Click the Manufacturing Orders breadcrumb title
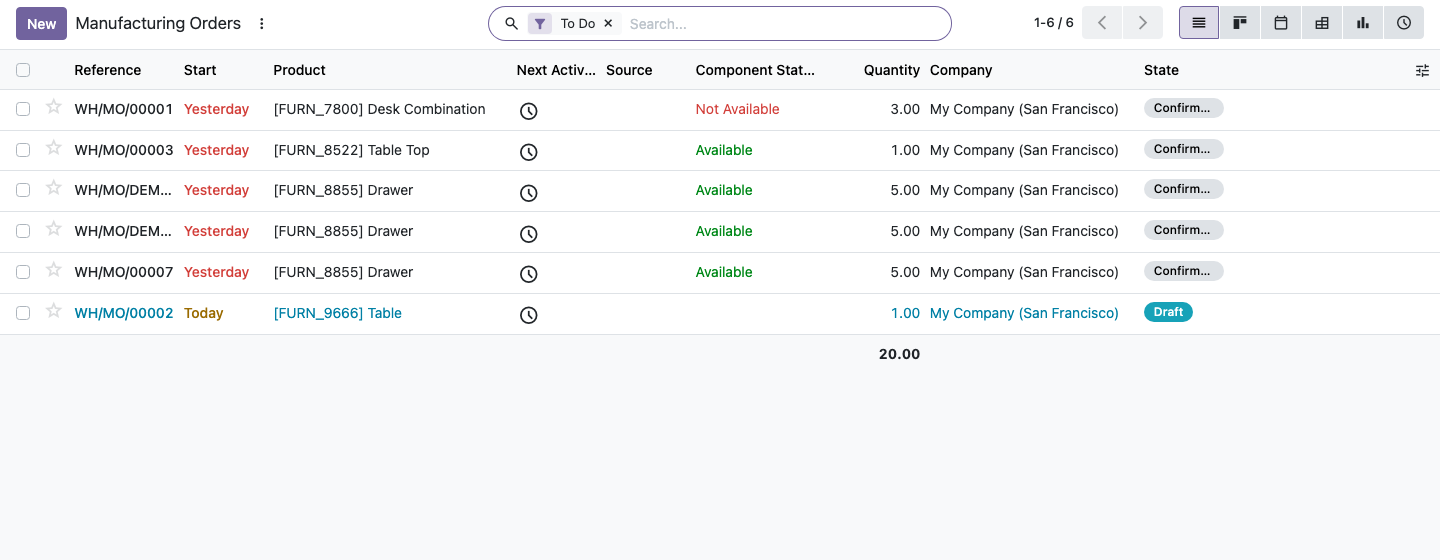Image resolution: width=1440 pixels, height=560 pixels. click(x=158, y=23)
